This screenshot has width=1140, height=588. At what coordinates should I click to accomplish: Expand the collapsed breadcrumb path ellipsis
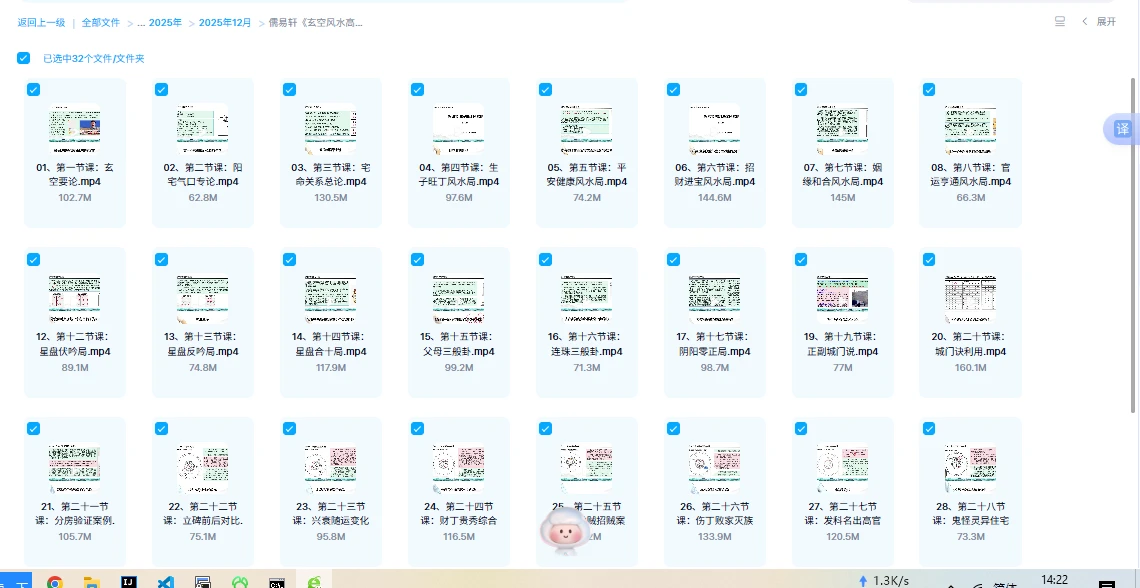point(141,22)
